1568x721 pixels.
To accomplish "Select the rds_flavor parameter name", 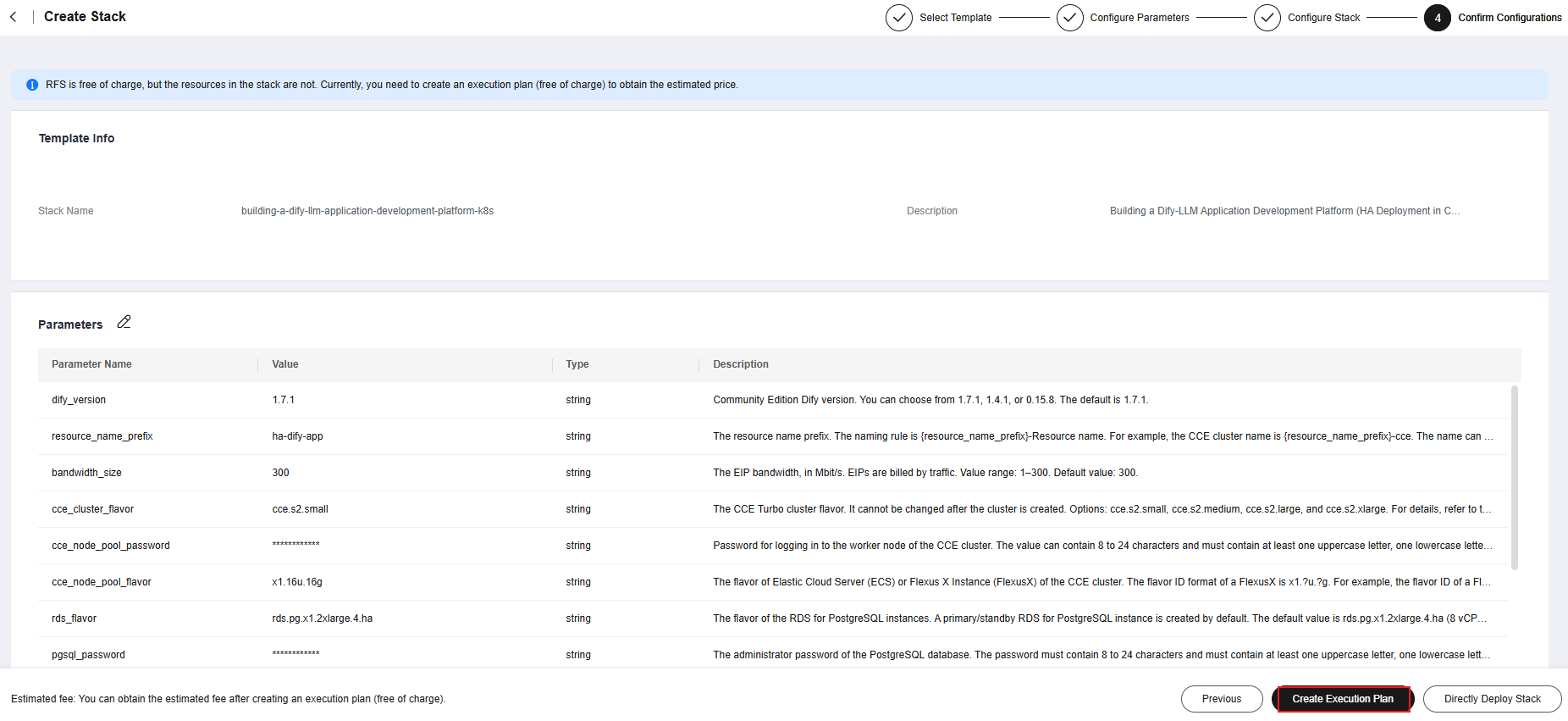I will tap(74, 618).
